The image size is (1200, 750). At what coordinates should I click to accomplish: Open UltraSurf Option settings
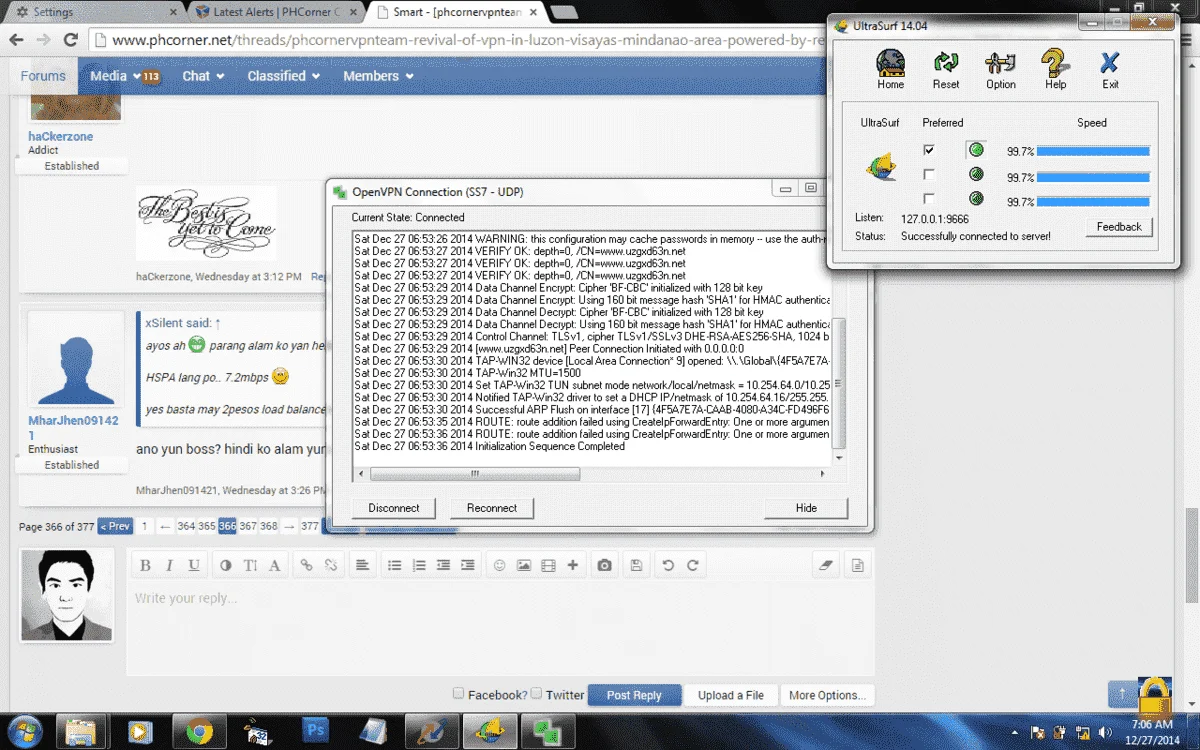(x=1000, y=69)
